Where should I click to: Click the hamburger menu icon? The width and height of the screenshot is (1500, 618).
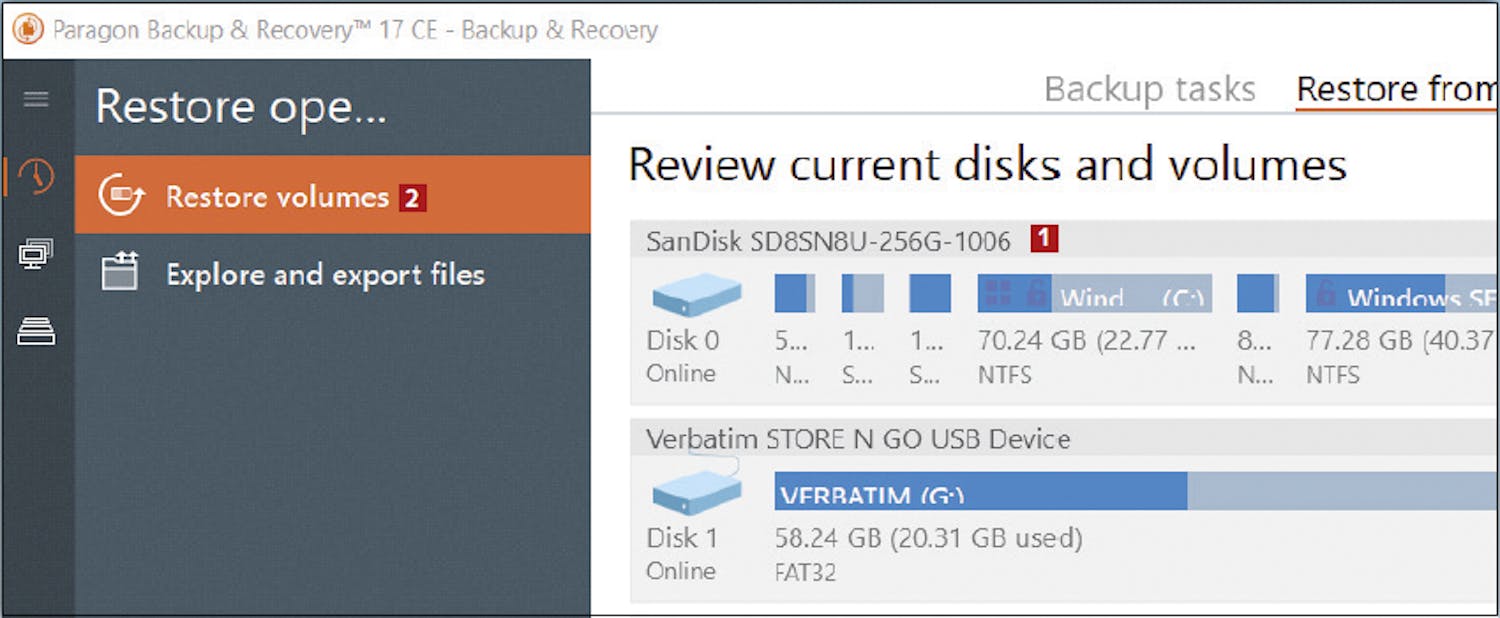pyautogui.click(x=36, y=99)
